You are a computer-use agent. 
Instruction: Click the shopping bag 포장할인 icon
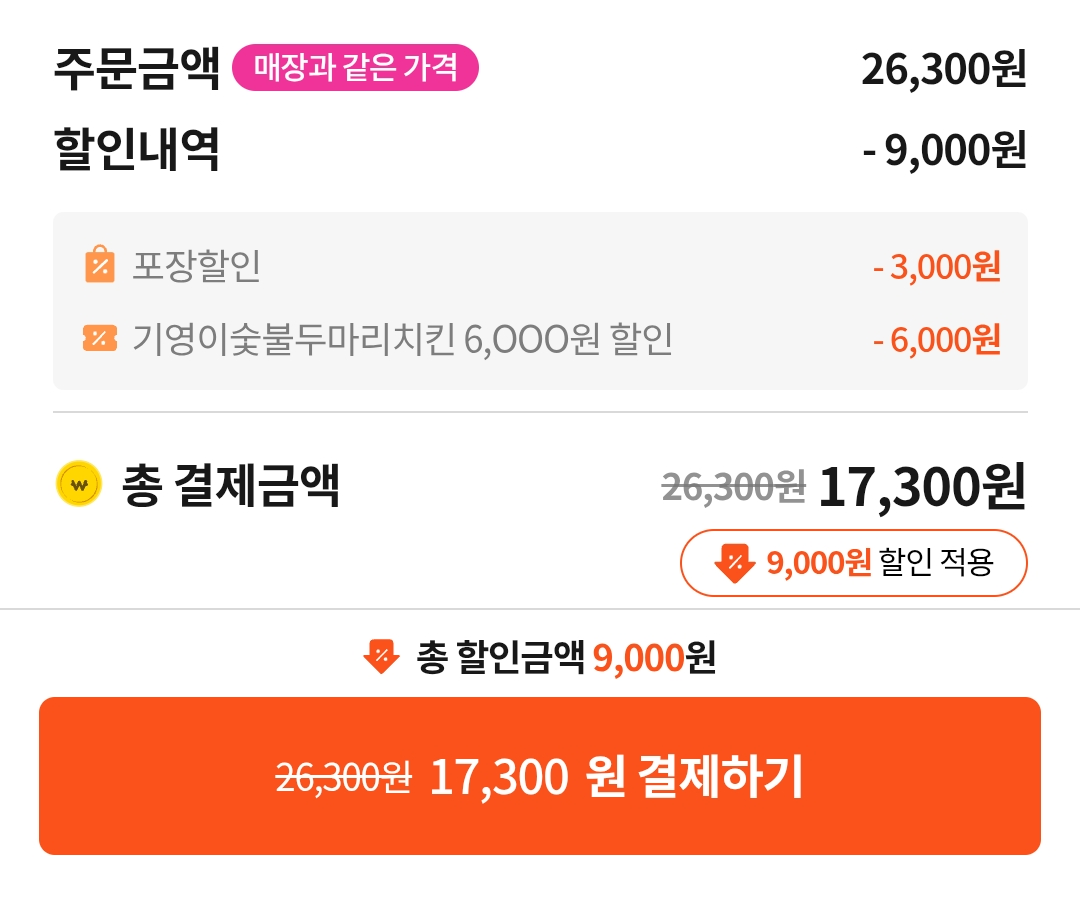tap(100, 265)
